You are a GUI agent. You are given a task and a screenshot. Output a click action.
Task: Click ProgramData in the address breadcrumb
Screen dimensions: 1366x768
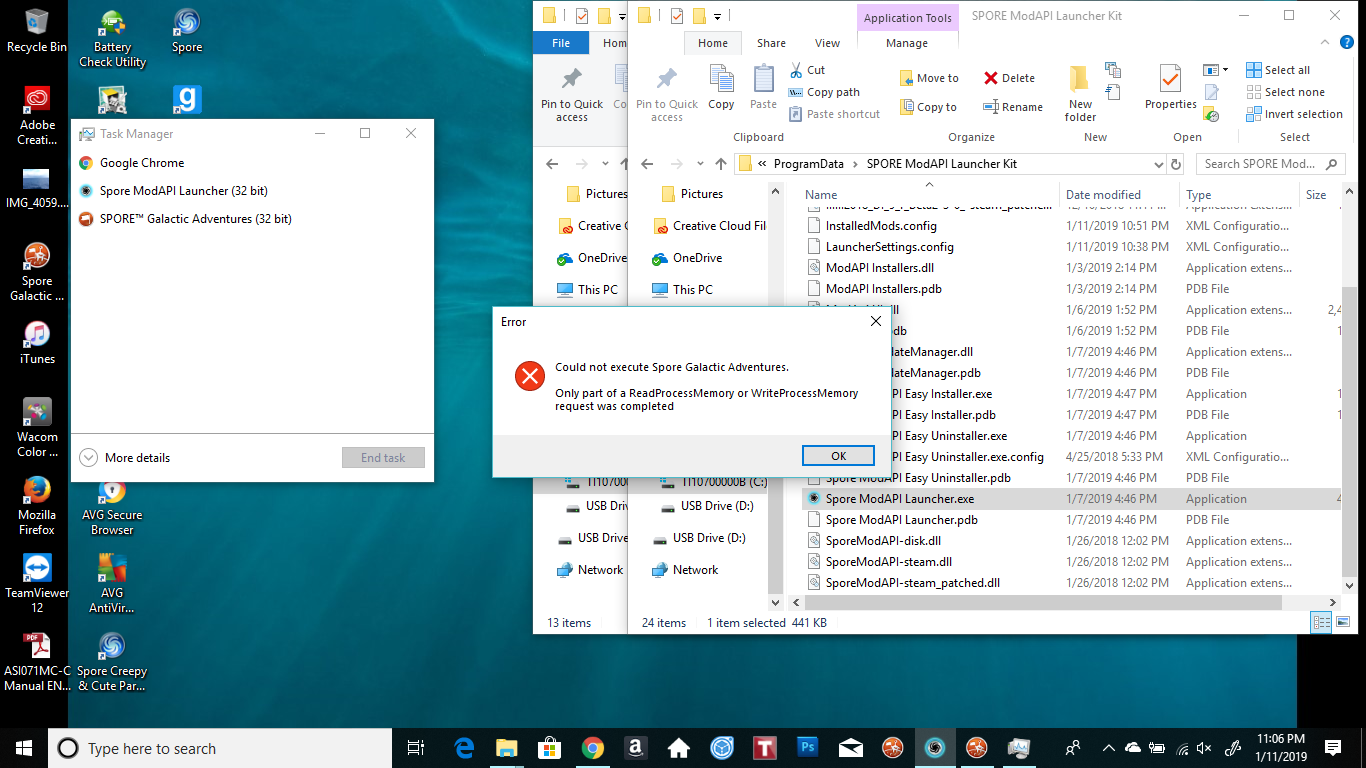point(808,164)
